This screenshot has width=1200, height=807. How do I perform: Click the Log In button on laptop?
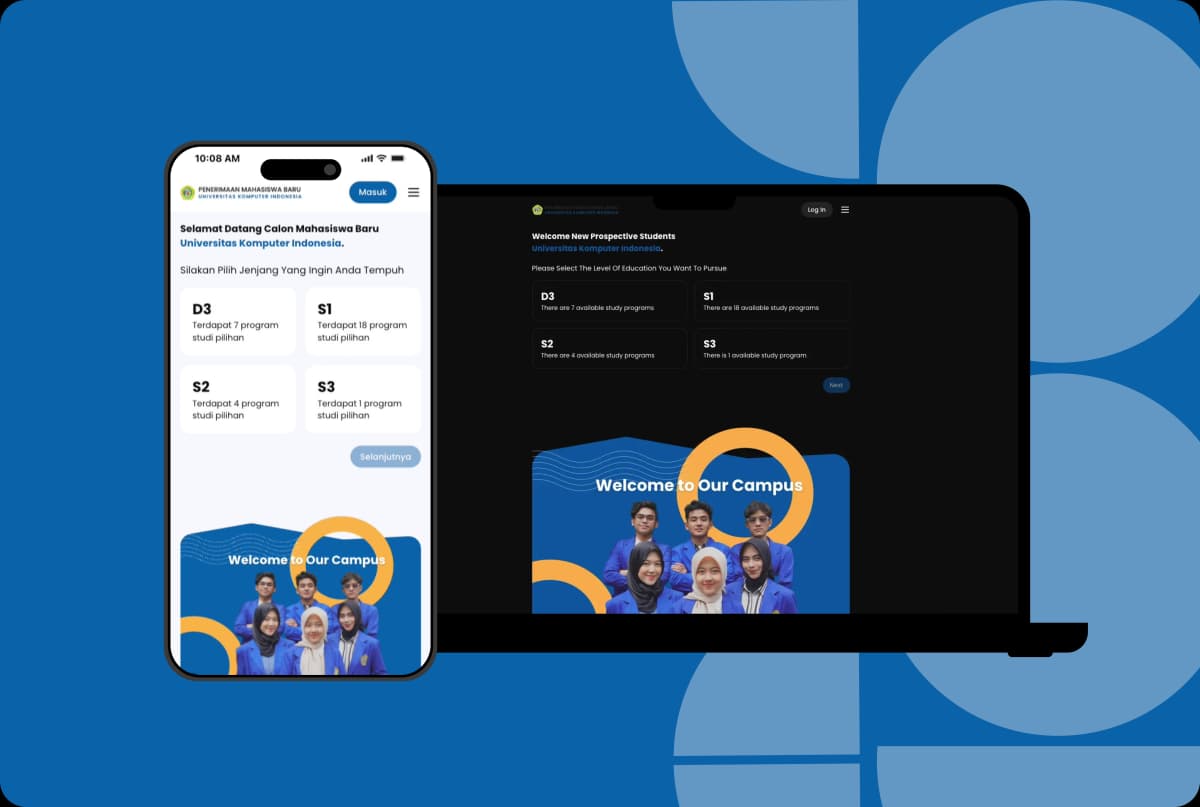click(x=816, y=210)
